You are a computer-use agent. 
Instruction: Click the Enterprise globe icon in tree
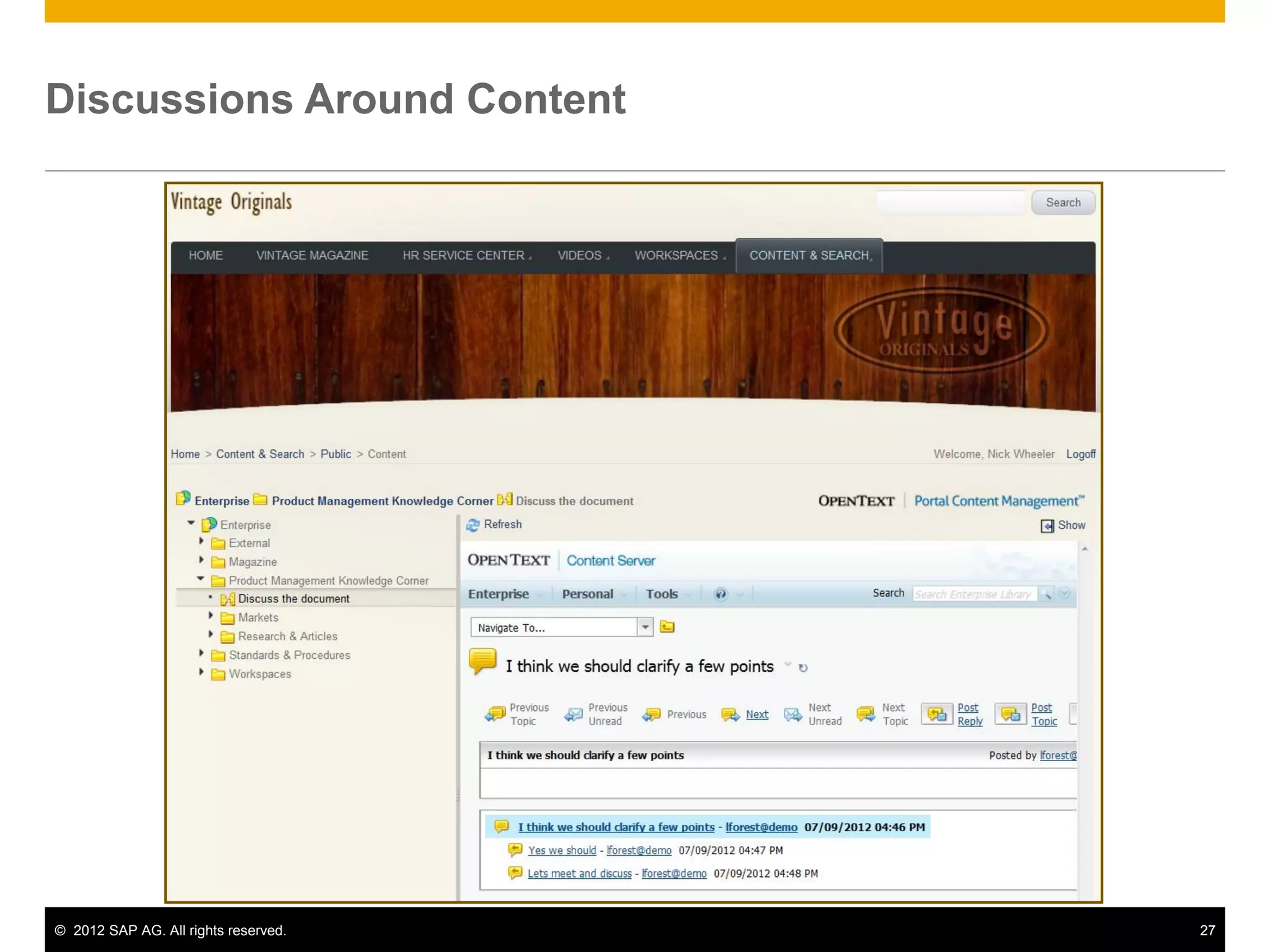point(209,524)
